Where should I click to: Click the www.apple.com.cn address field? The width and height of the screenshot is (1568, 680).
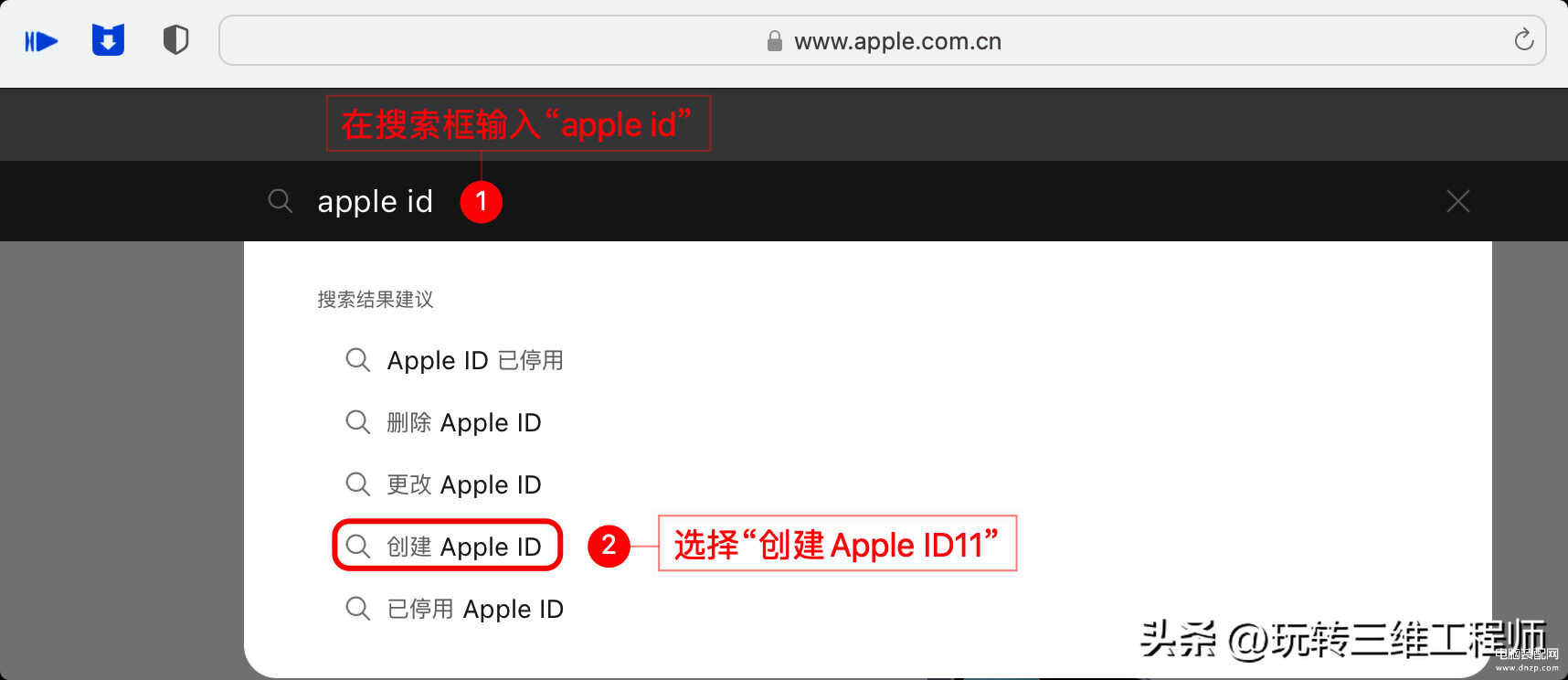click(883, 40)
